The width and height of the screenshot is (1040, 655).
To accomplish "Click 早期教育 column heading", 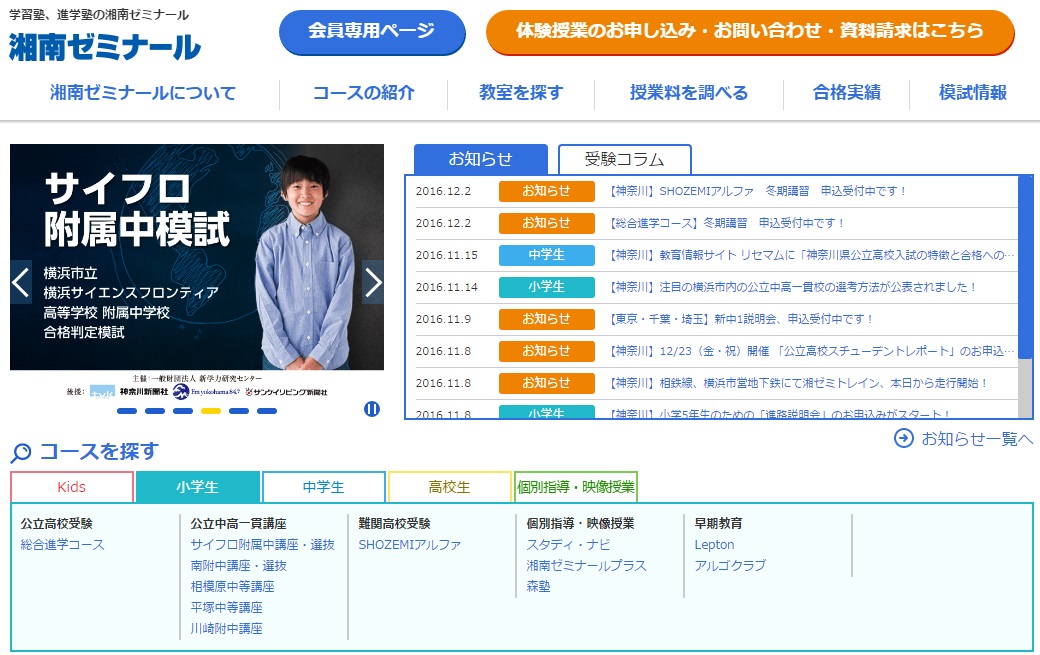I will (718, 524).
